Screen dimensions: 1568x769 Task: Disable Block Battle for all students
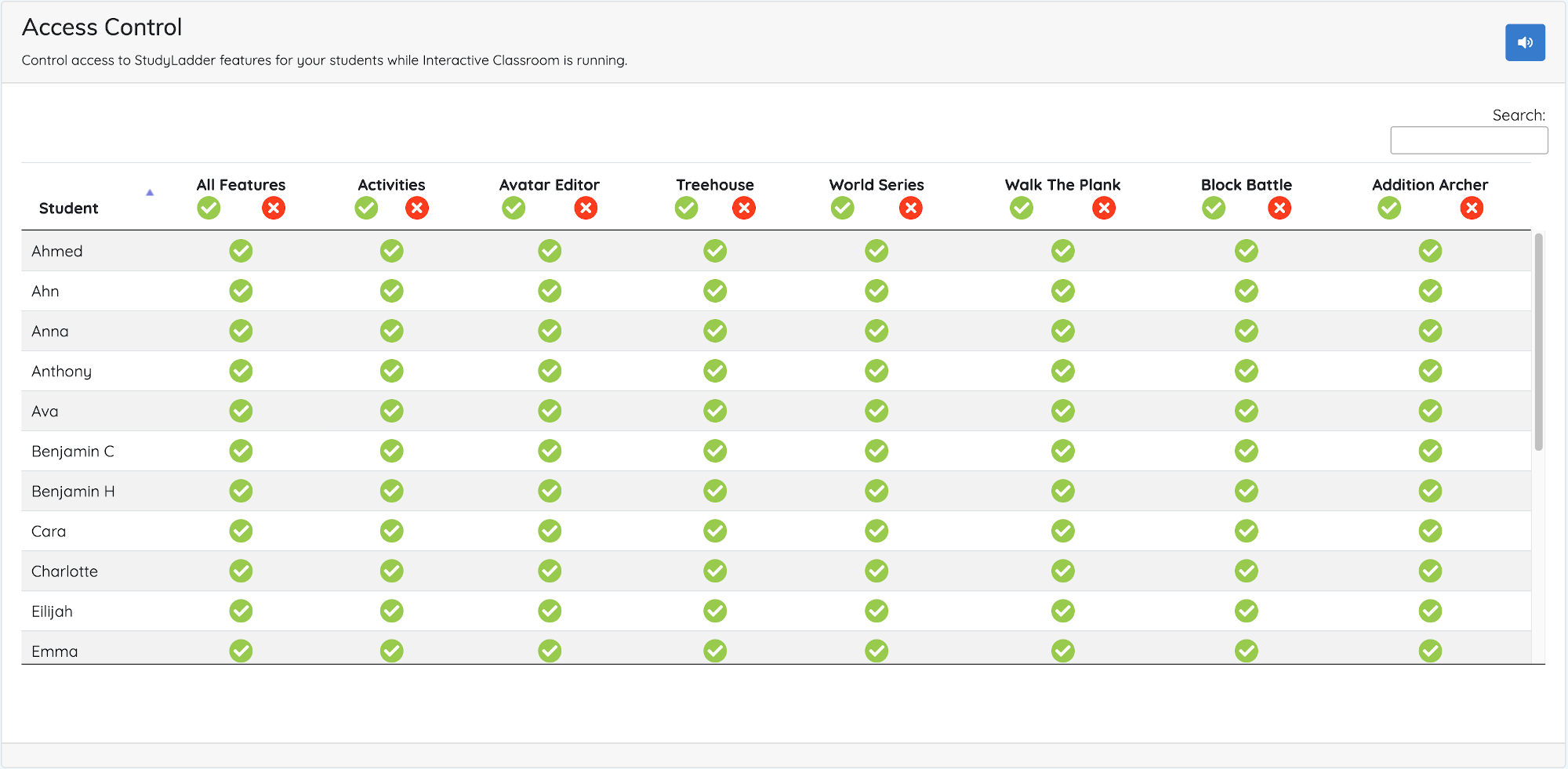click(x=1279, y=208)
